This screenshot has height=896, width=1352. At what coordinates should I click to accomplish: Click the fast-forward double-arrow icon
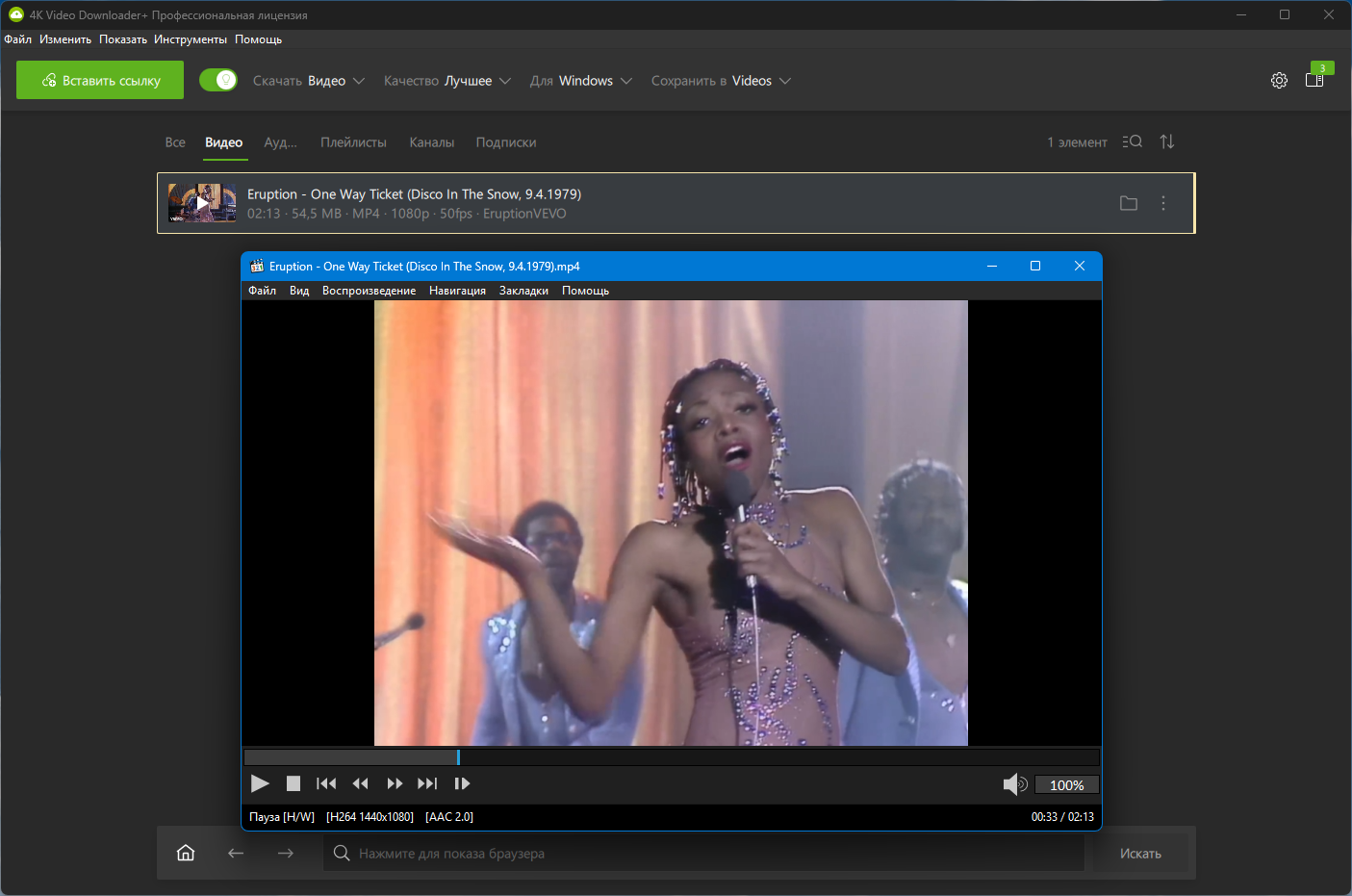tap(395, 784)
